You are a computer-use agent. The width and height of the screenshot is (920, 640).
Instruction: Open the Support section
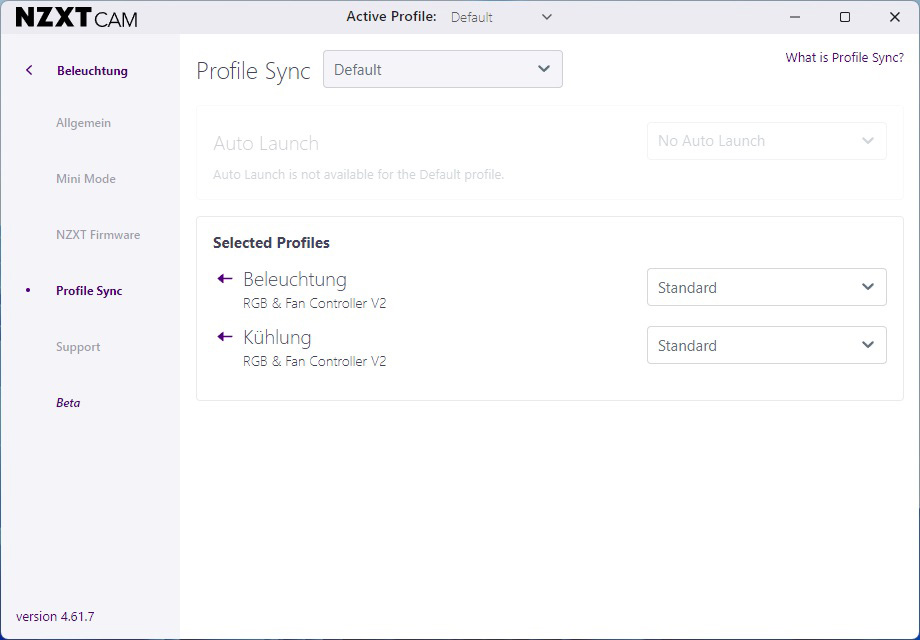(78, 347)
